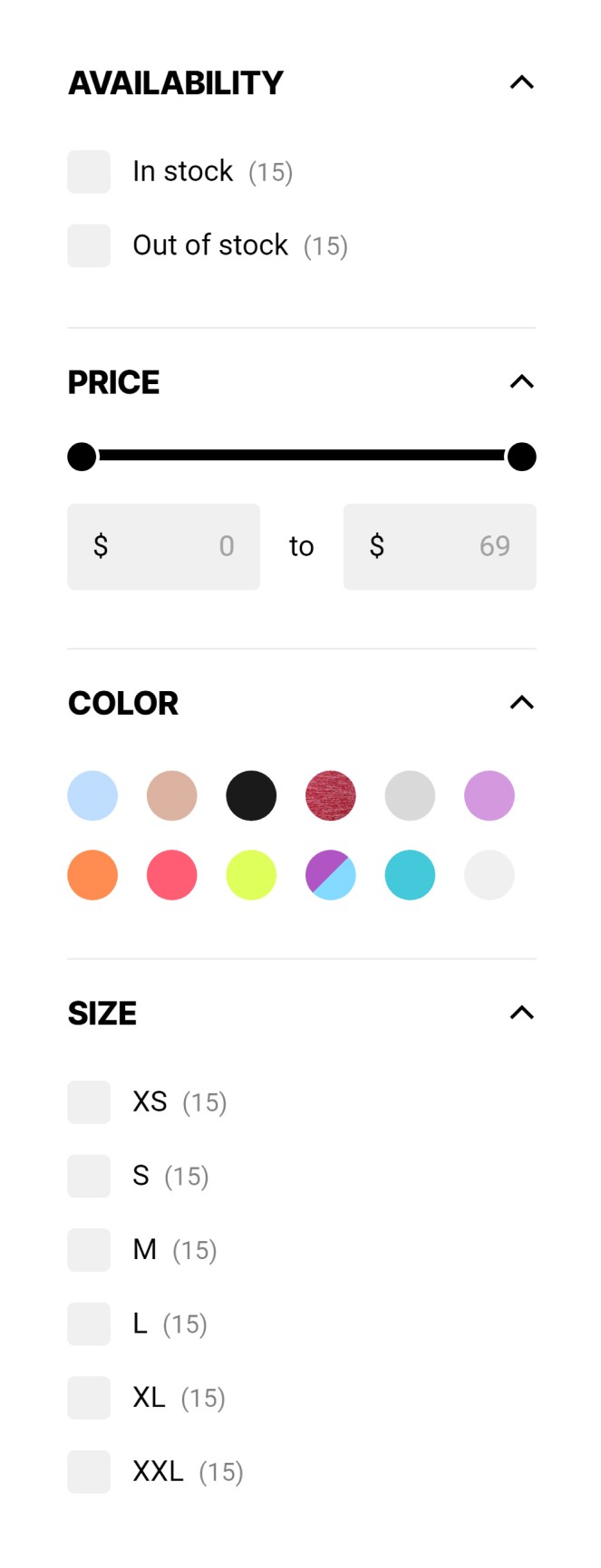Enable the XXL size filter
This screenshot has width=601, height=1568.
pyautogui.click(x=89, y=1472)
